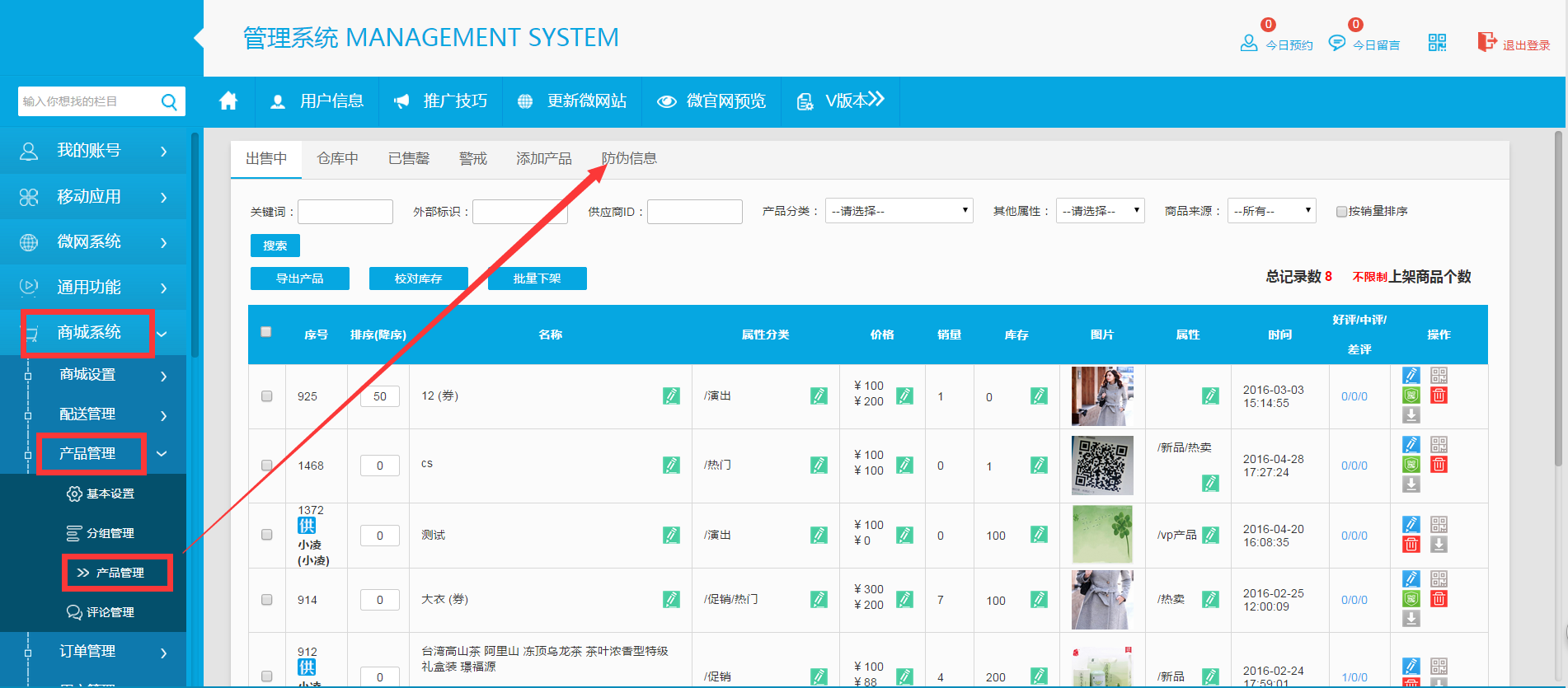The image size is (1568, 688).
Task: Open the coat thumbnail of product 925
Action: click(x=1102, y=396)
